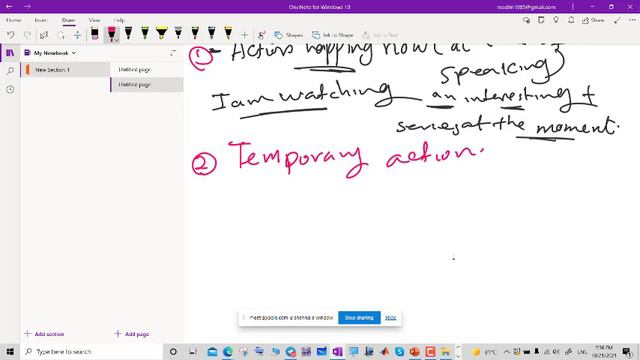Click the Redo arrow in Draw toolbar
Screen dimensions: 640x360
(27, 35)
